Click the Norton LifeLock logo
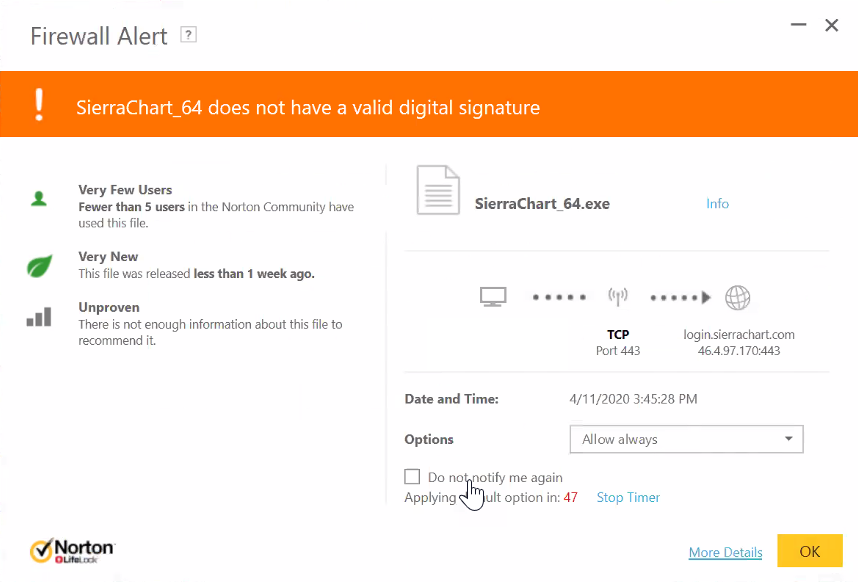858x582 pixels. click(73, 550)
